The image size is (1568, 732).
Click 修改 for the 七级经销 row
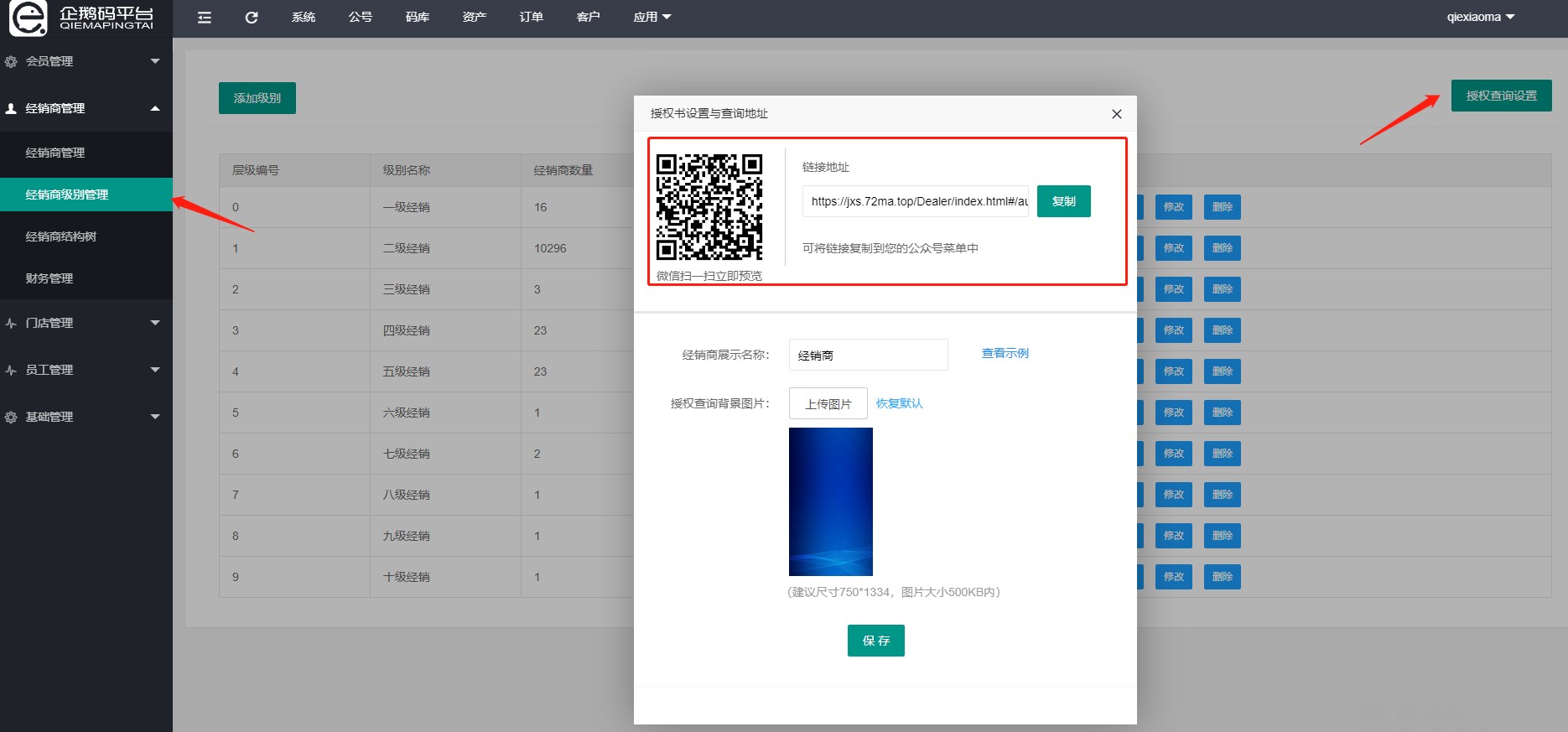(x=1174, y=454)
